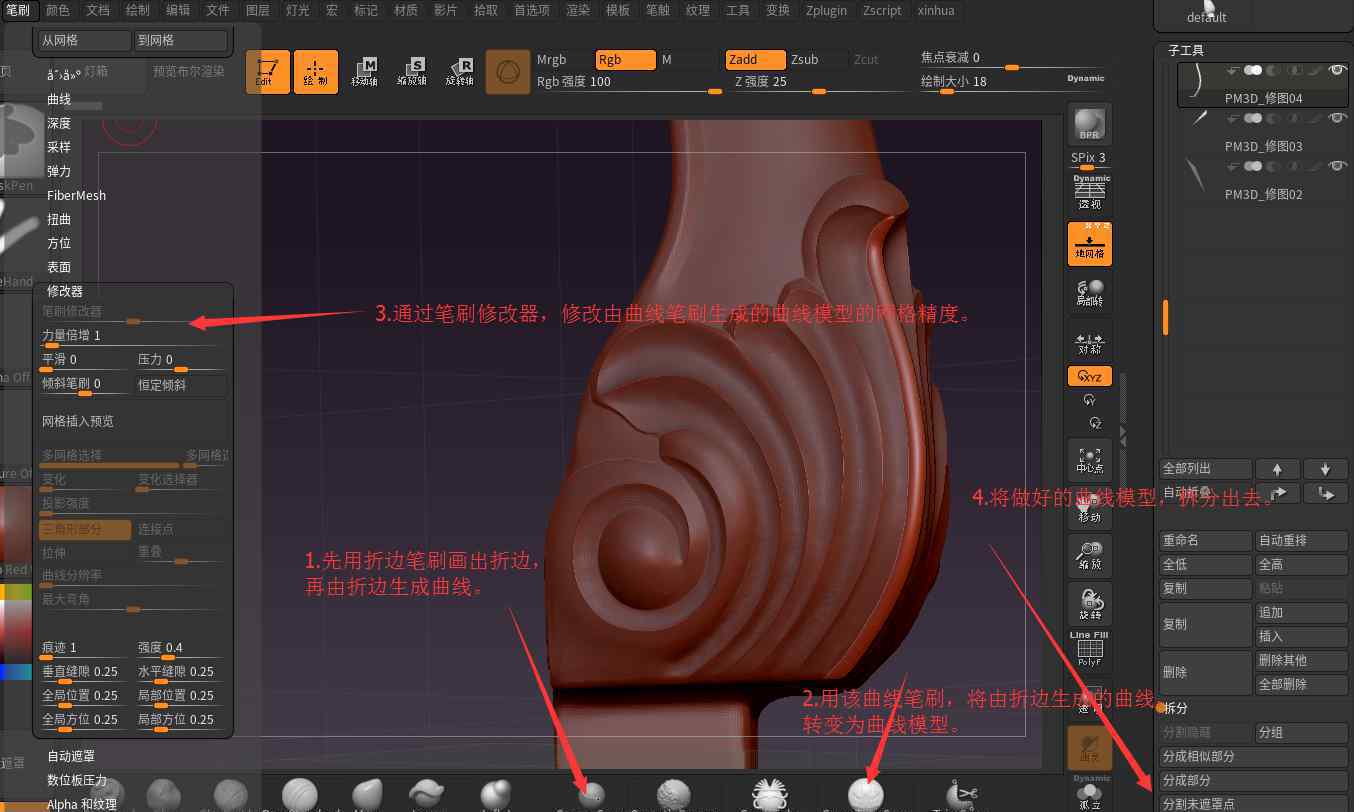Viewport: 1354px width, 812px height.
Task: Select the white curve tube brush
Action: [x=866, y=795]
